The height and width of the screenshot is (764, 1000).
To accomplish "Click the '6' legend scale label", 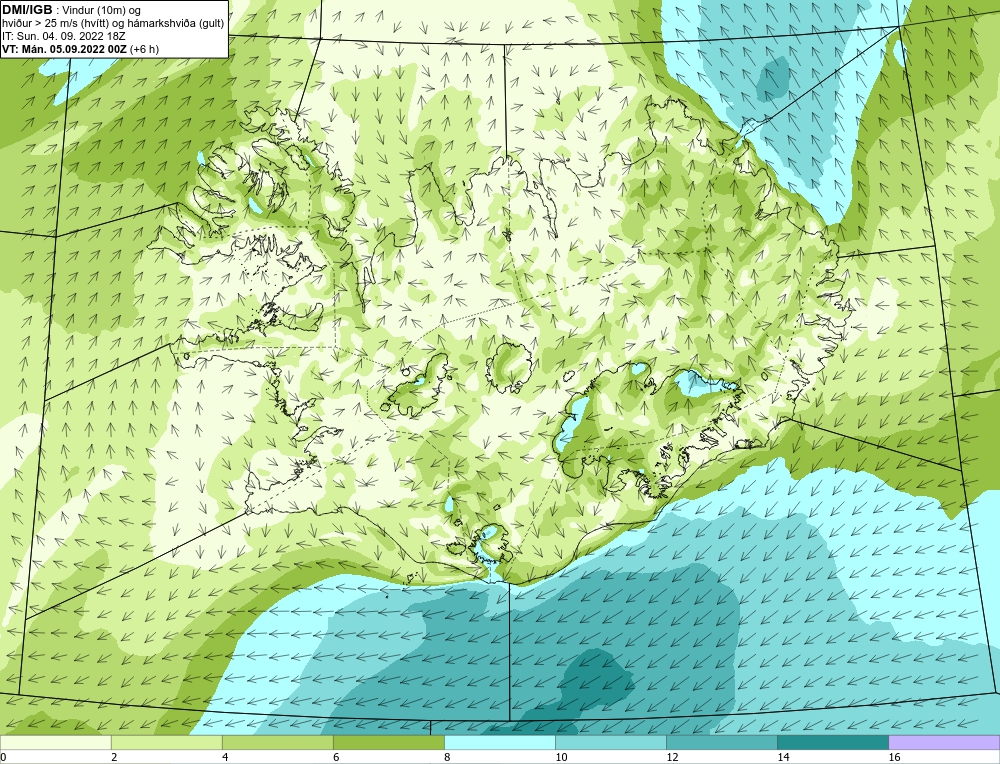I will pyautogui.click(x=336, y=758).
